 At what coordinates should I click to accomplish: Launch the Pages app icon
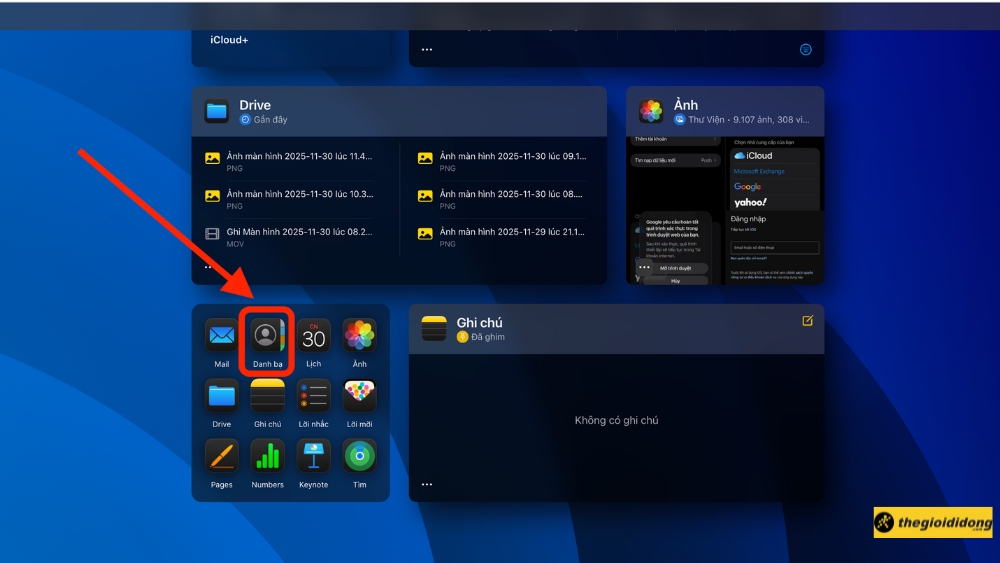(x=221, y=456)
